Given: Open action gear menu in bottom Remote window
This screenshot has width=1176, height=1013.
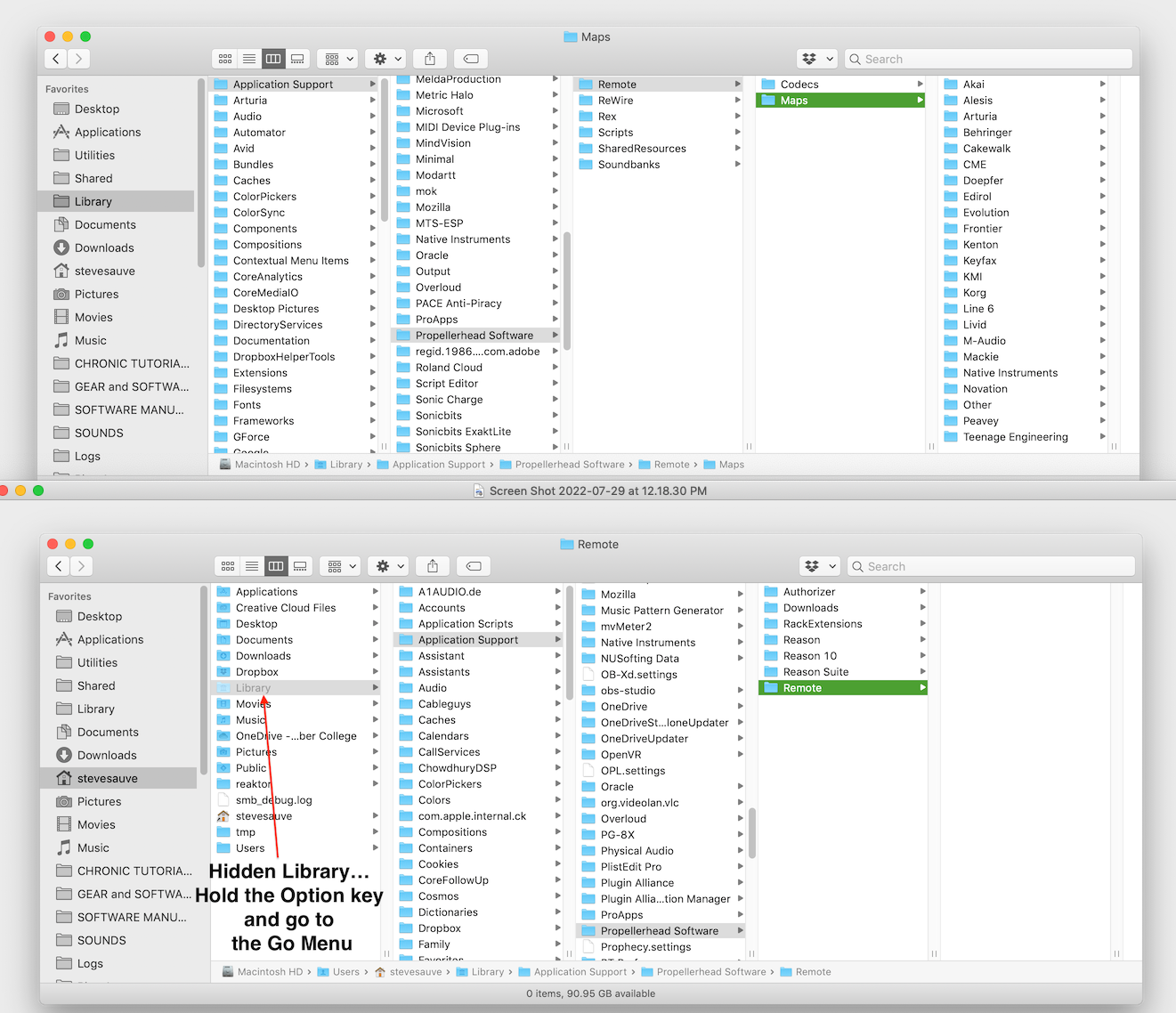Looking at the screenshot, I should coord(389,566).
